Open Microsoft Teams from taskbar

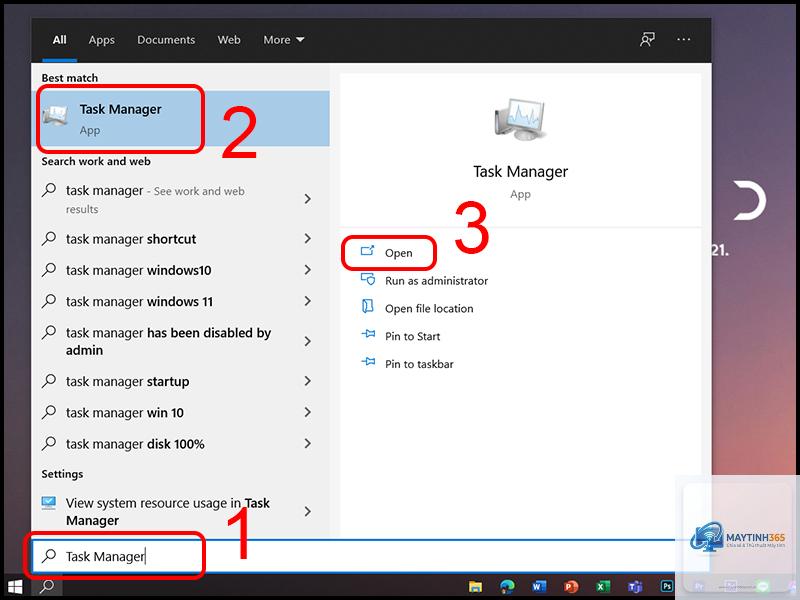coord(635,587)
